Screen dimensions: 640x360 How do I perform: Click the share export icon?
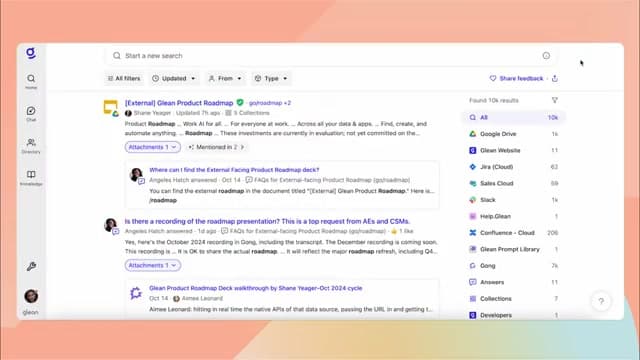(555, 78)
